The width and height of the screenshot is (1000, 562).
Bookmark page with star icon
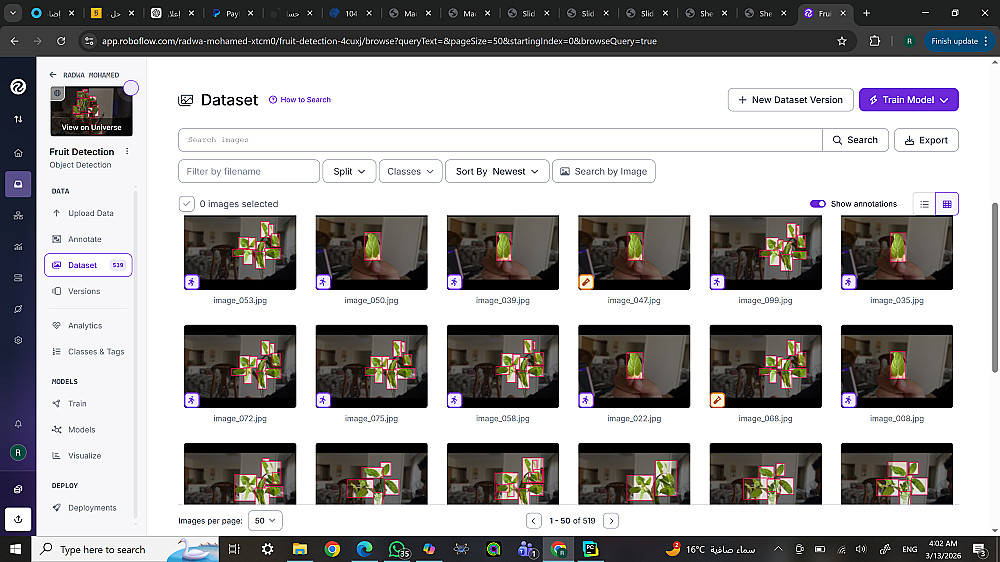point(842,41)
